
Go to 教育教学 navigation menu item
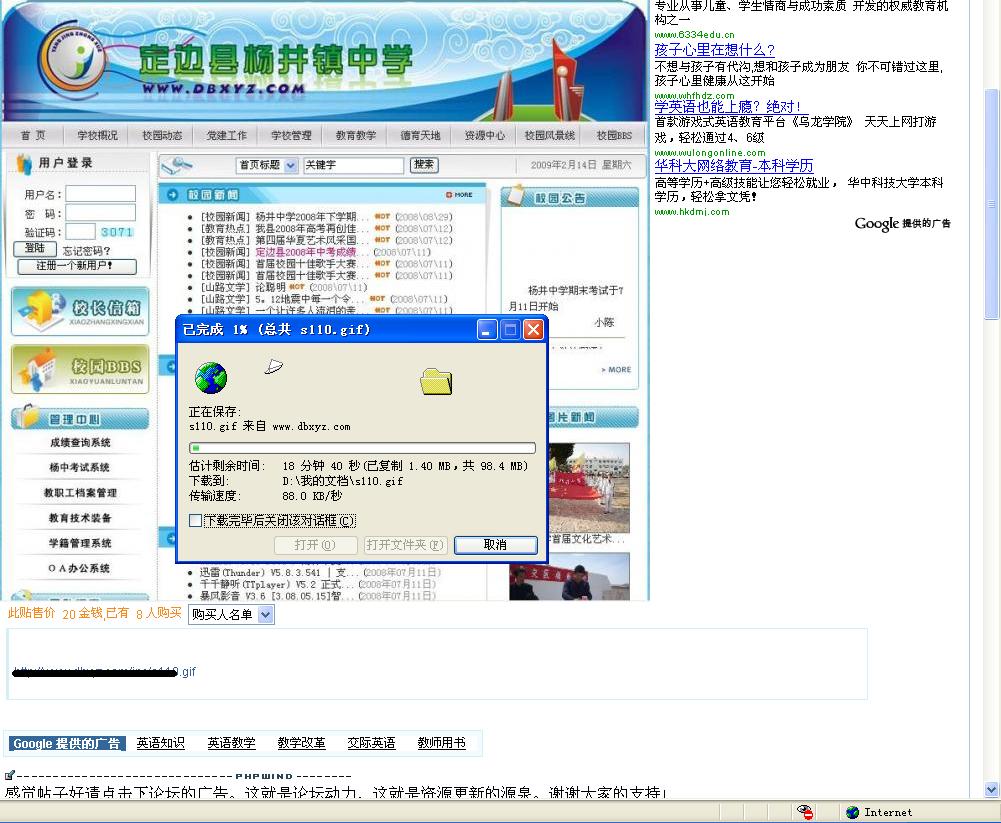point(355,135)
